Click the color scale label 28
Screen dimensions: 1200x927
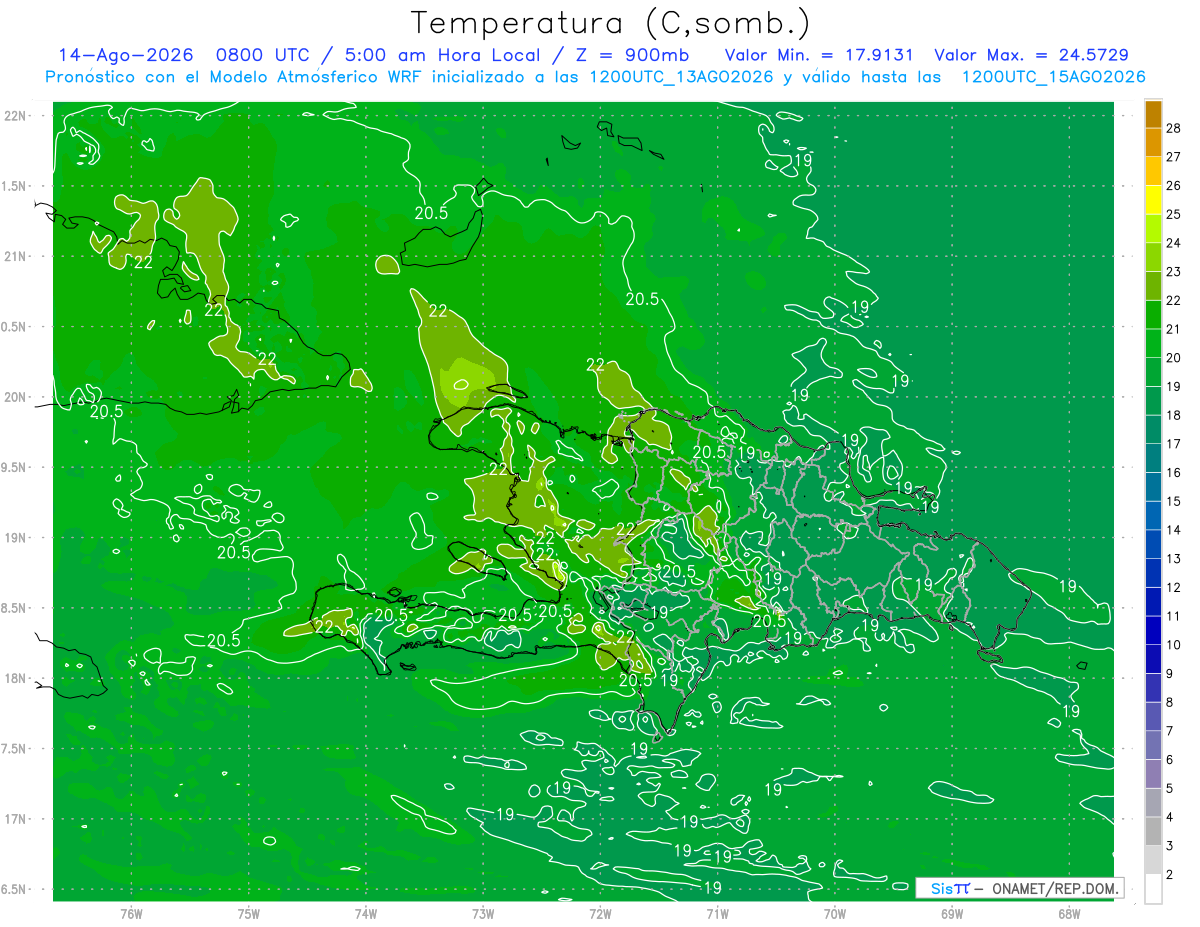tap(1173, 128)
